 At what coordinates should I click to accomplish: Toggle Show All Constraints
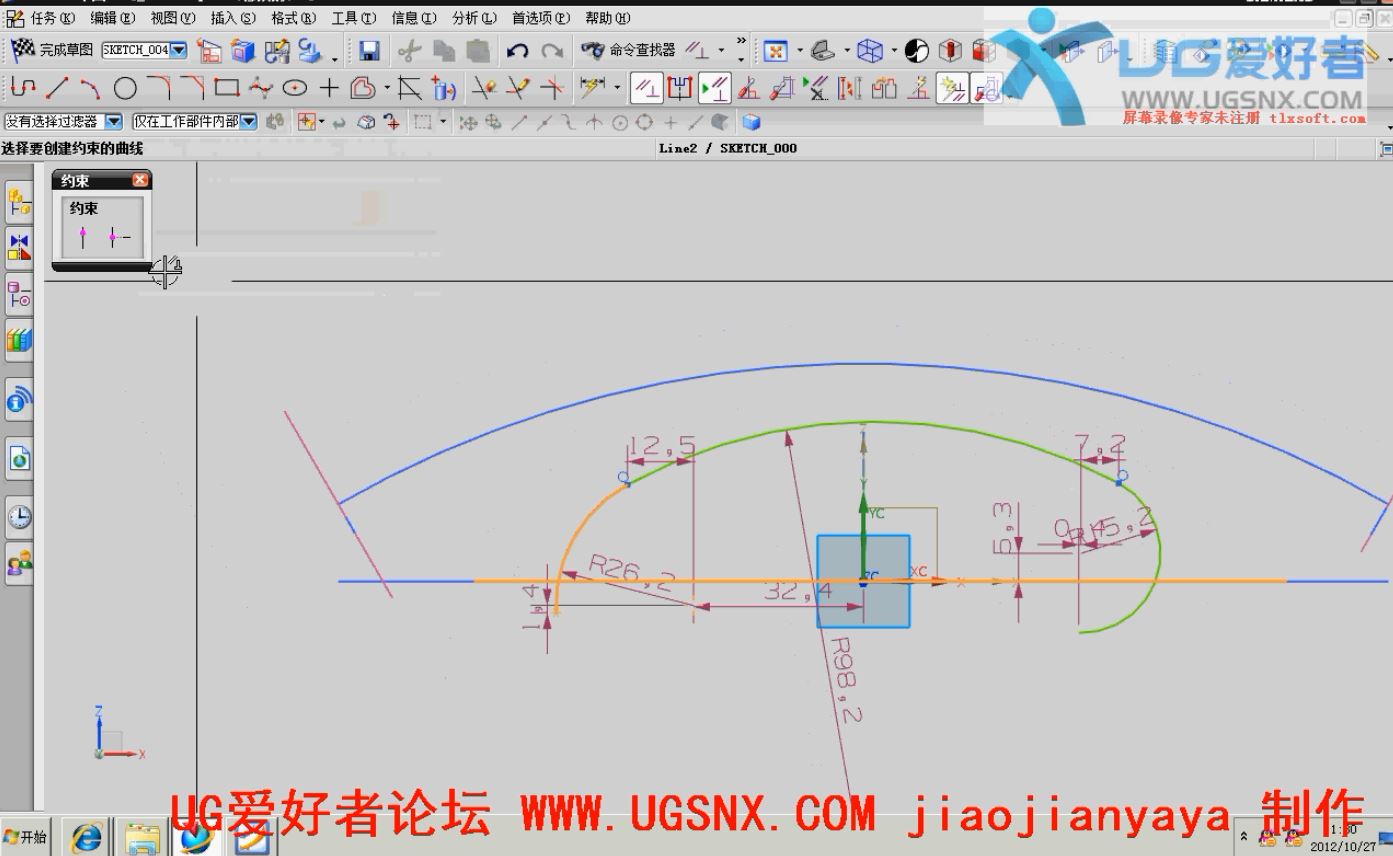[715, 88]
